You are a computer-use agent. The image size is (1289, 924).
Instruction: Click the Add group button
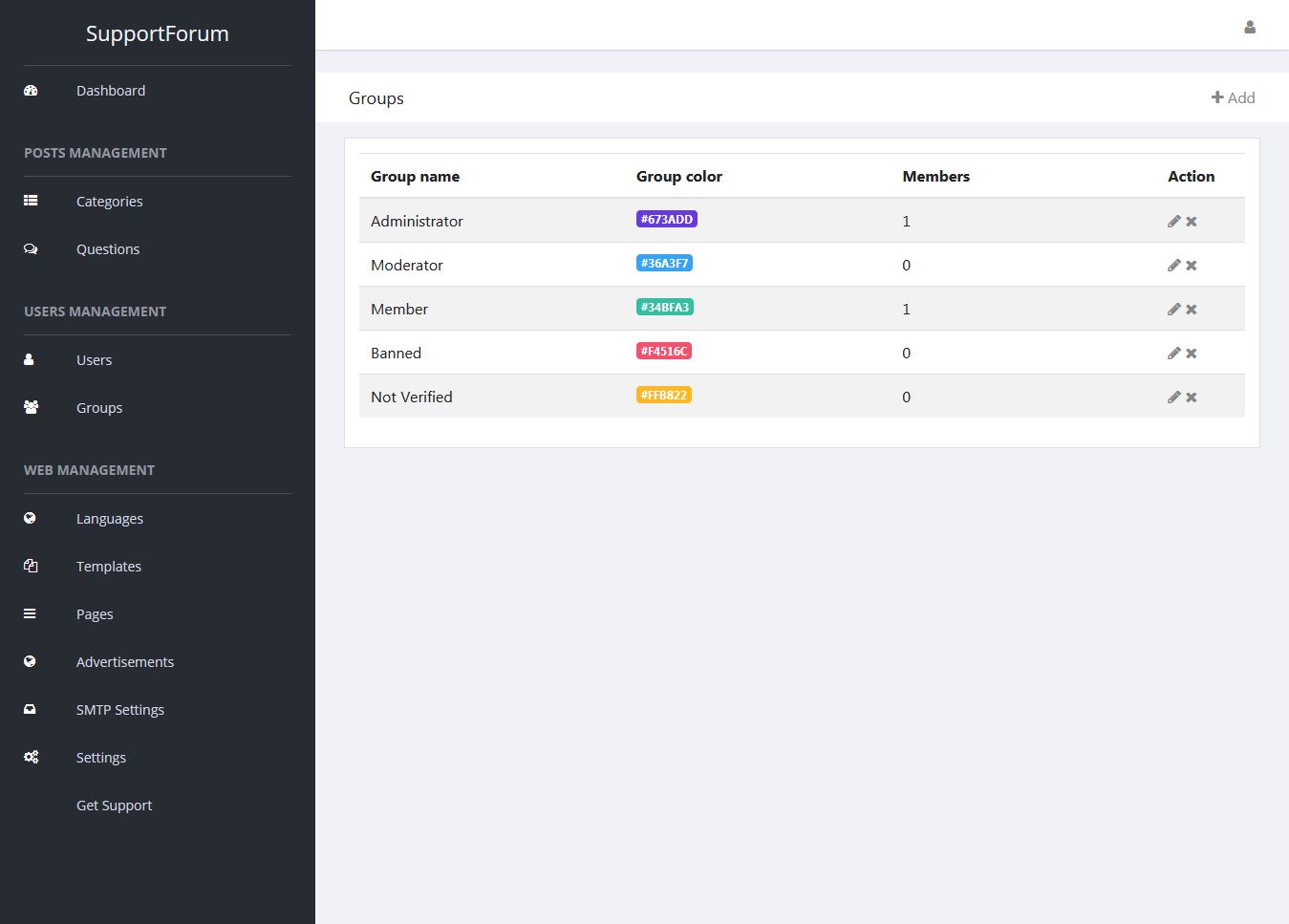[1233, 97]
